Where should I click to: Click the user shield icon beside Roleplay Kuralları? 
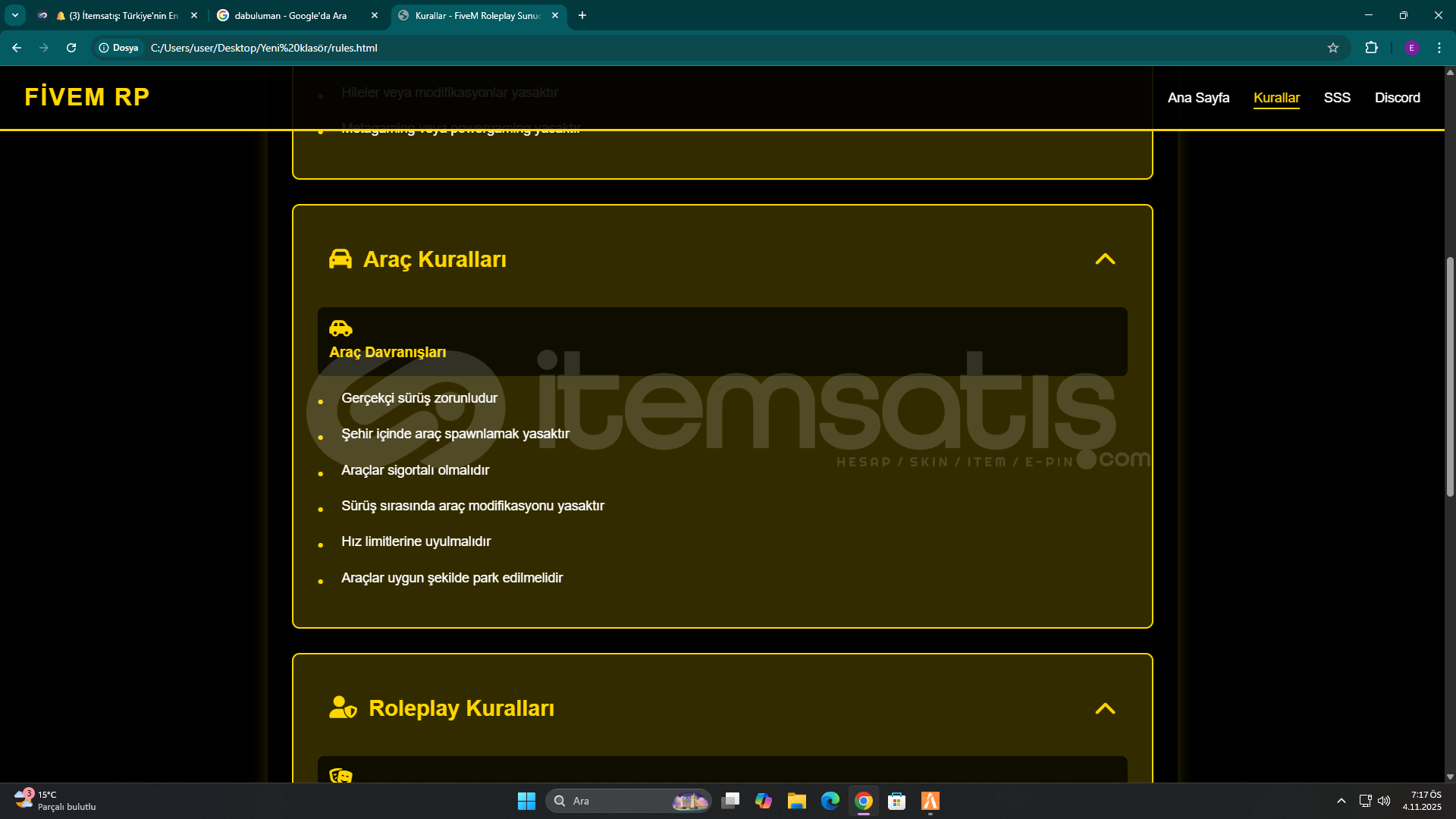343,708
